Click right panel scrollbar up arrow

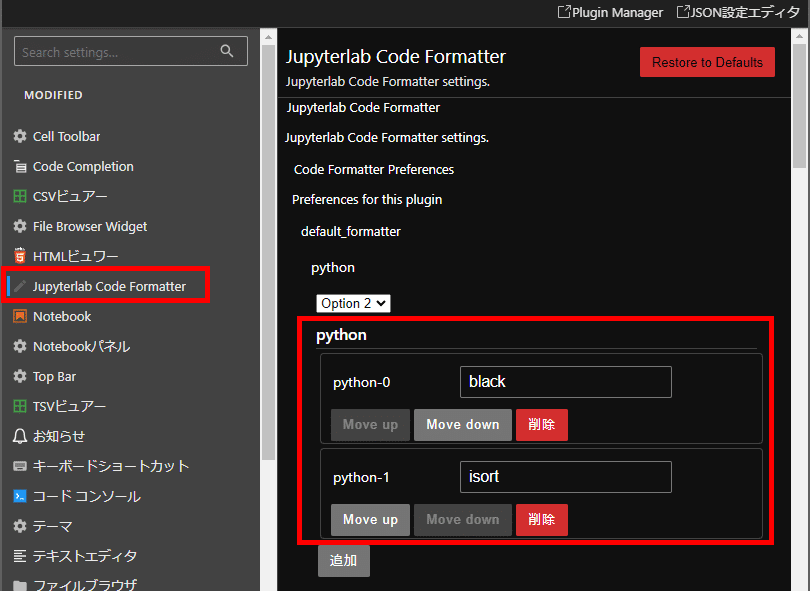[799, 36]
